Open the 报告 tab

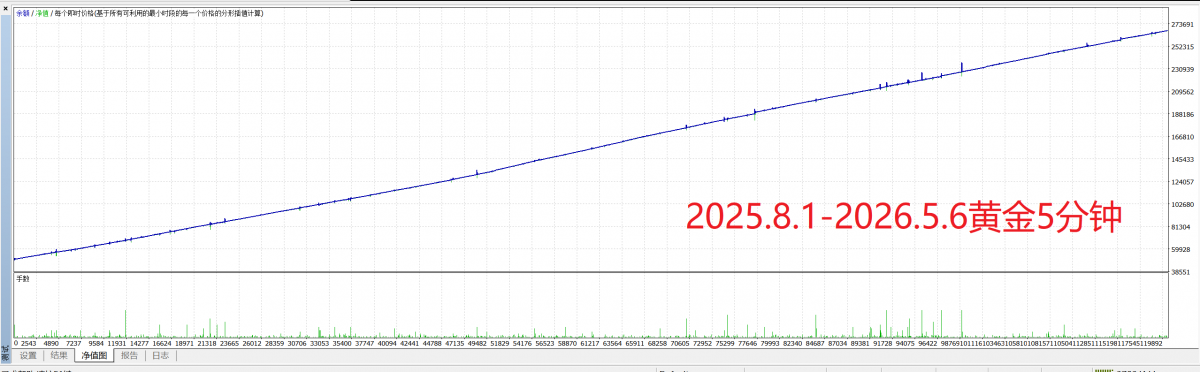(x=129, y=355)
